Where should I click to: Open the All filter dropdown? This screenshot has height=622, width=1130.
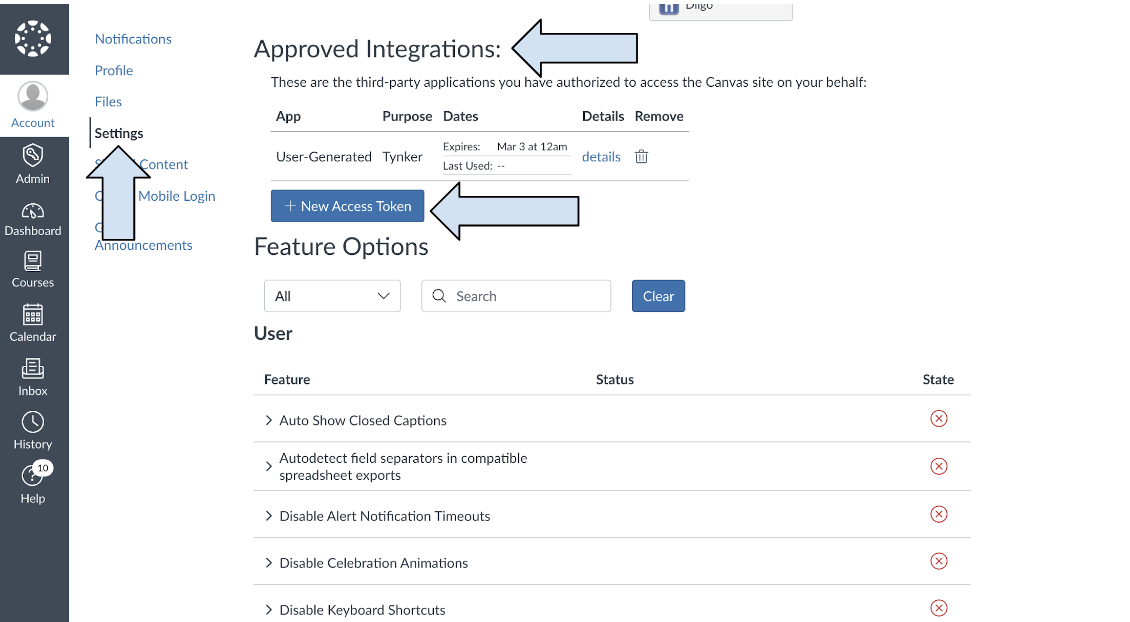click(332, 296)
